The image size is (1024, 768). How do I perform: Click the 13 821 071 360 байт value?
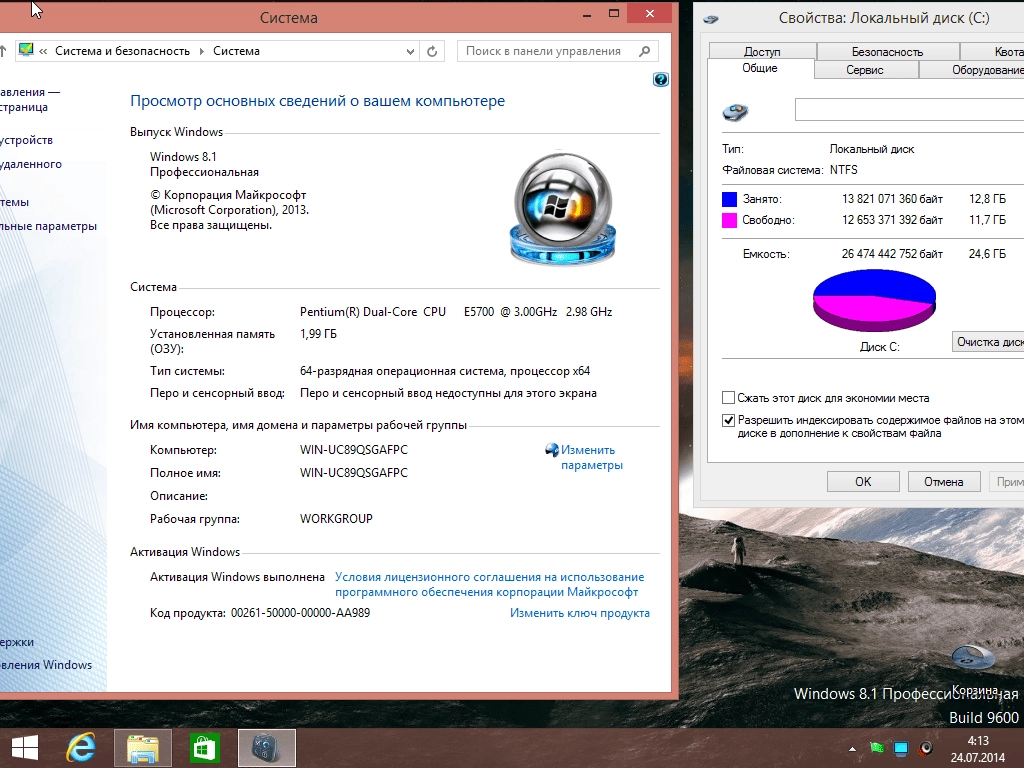point(892,199)
